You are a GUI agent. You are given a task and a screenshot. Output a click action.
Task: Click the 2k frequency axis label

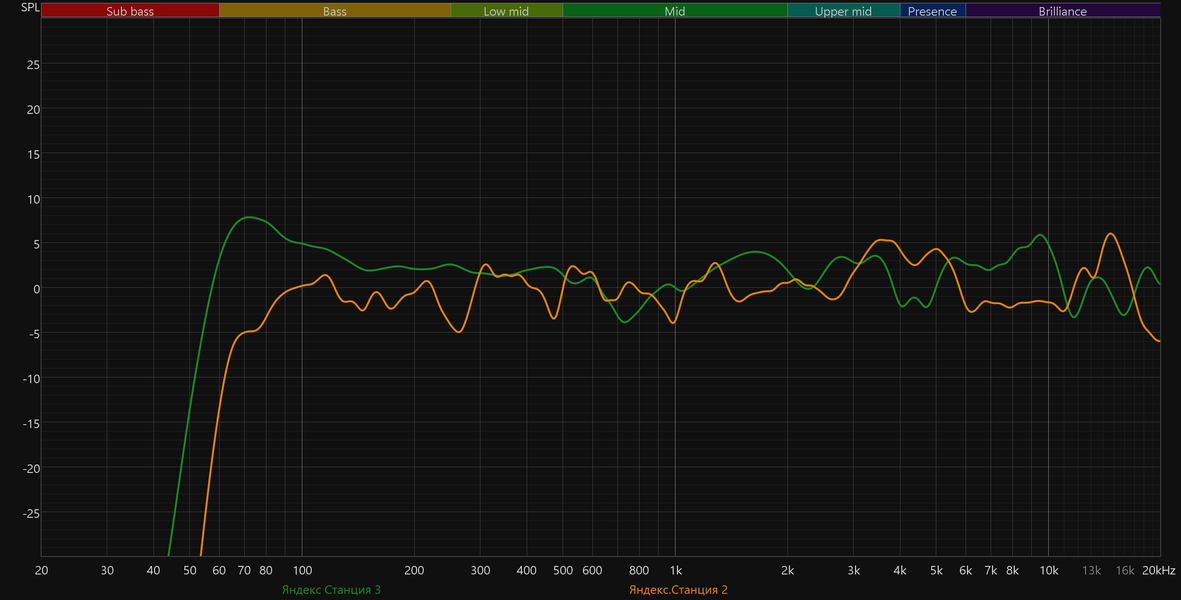point(788,571)
